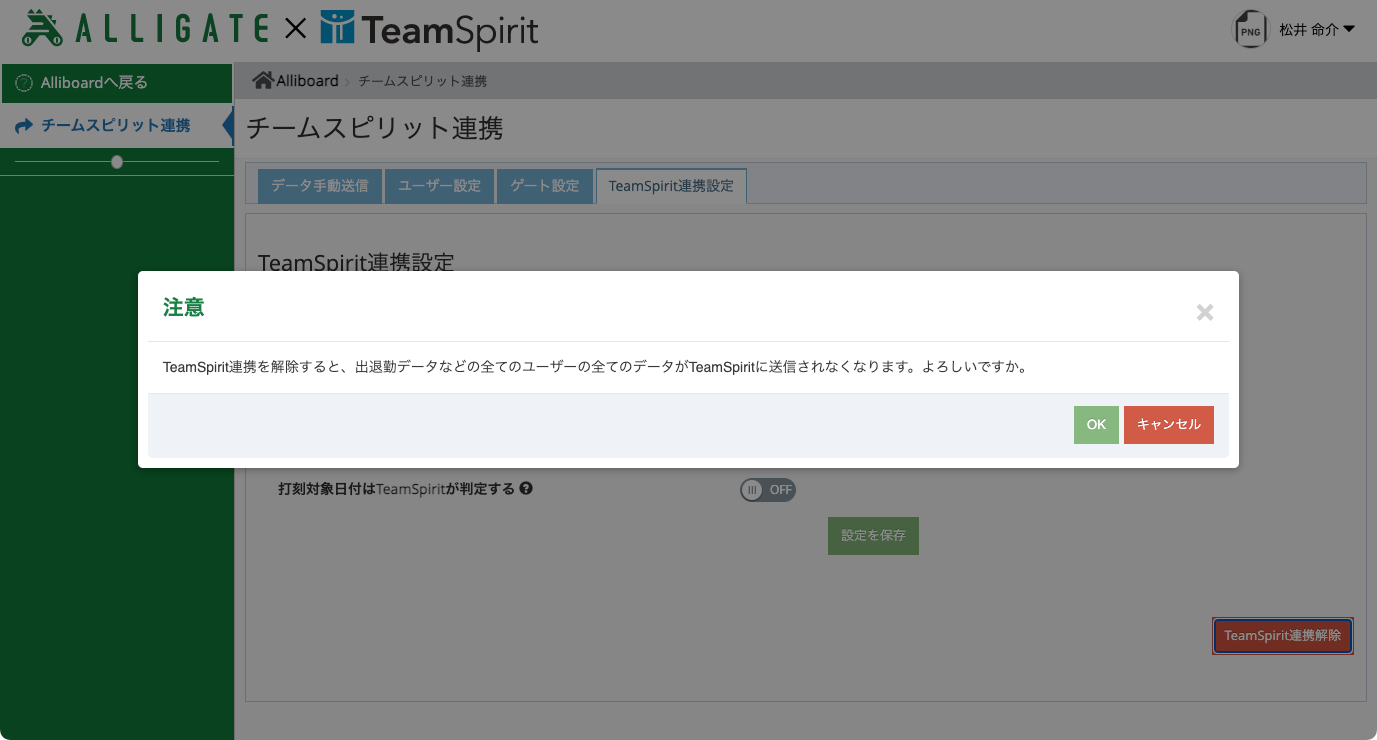1377x740 pixels.
Task: Click the PNG user avatar thumbnail
Action: pyautogui.click(x=1250, y=30)
